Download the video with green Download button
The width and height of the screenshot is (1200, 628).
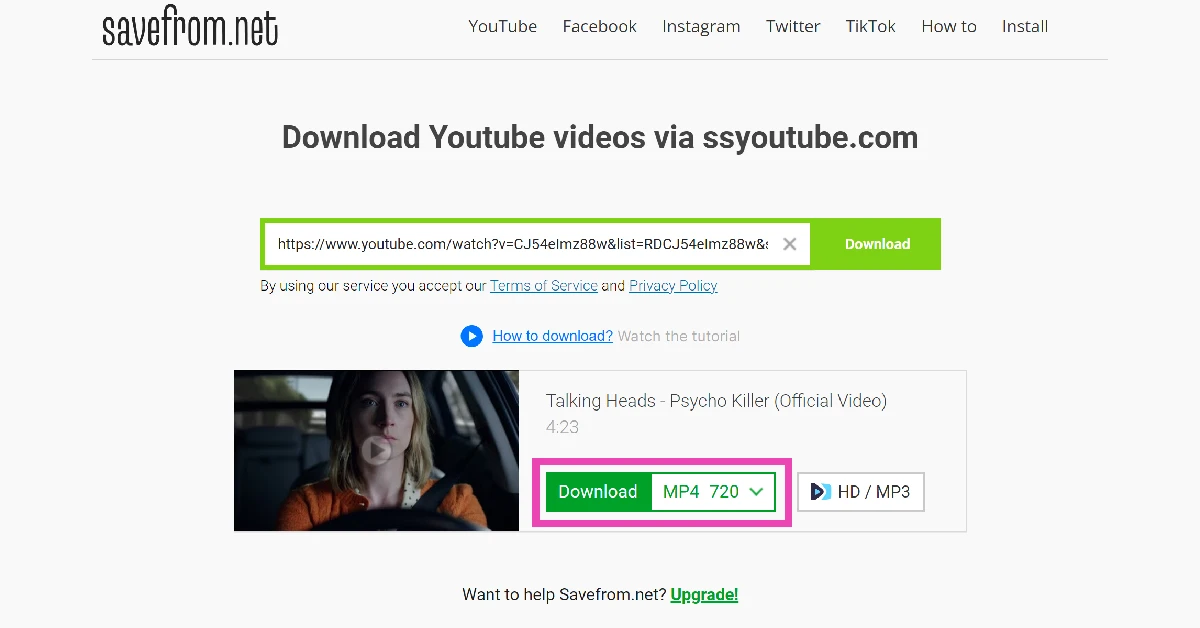[x=598, y=492]
